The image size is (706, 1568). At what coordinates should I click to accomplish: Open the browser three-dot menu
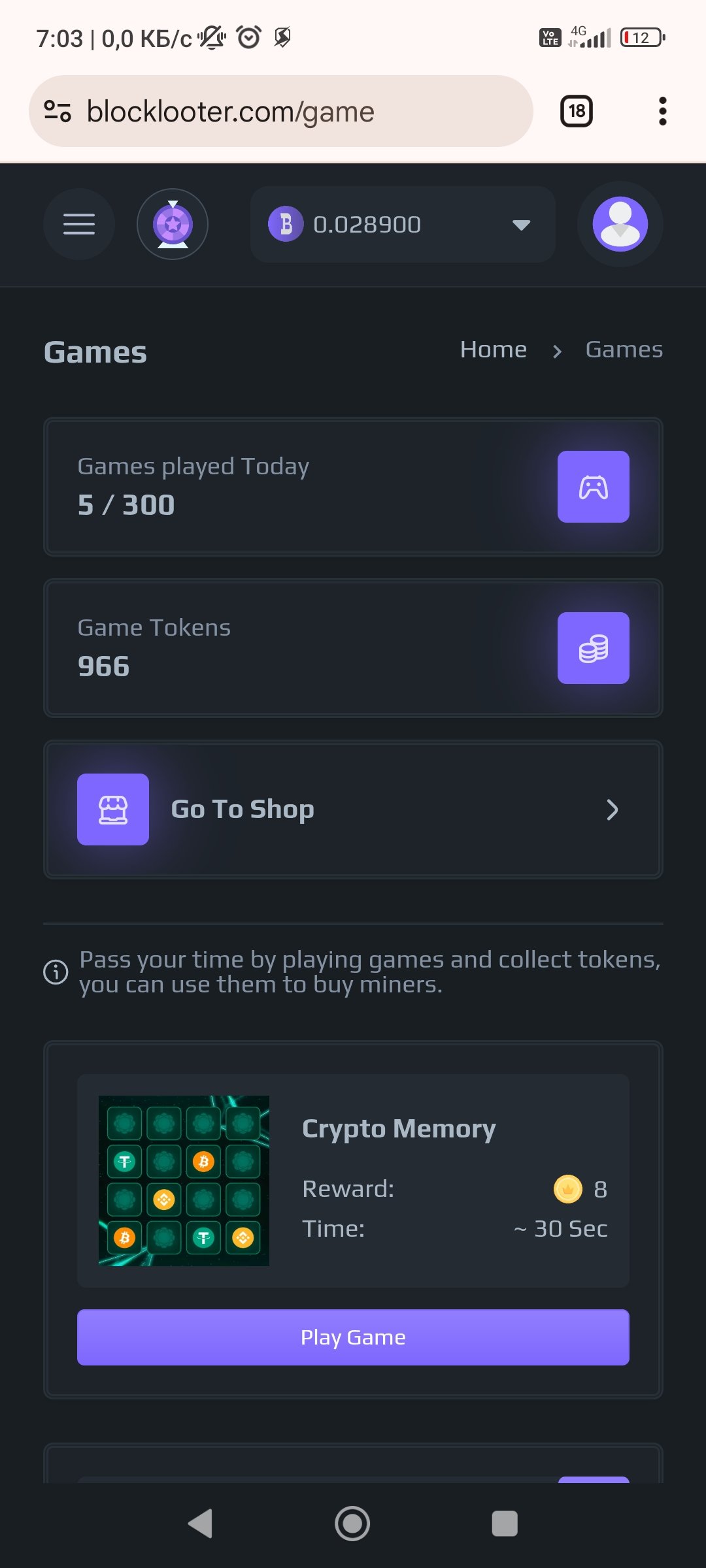click(x=663, y=111)
